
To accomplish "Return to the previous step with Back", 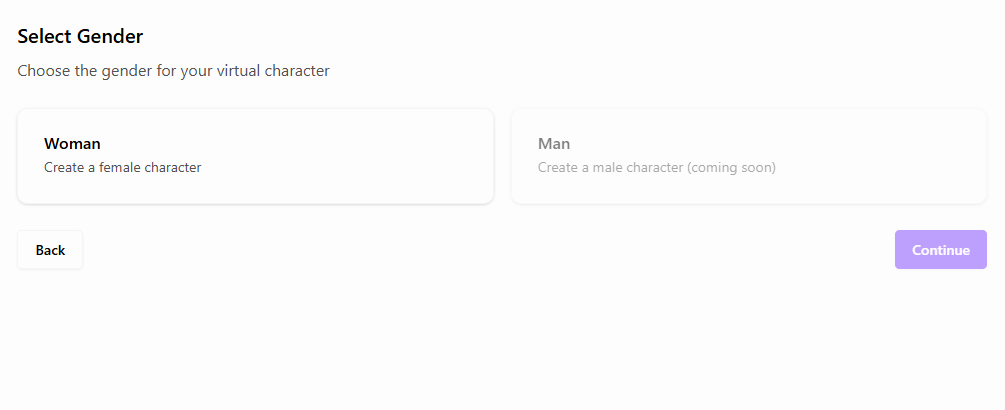I will coord(50,250).
